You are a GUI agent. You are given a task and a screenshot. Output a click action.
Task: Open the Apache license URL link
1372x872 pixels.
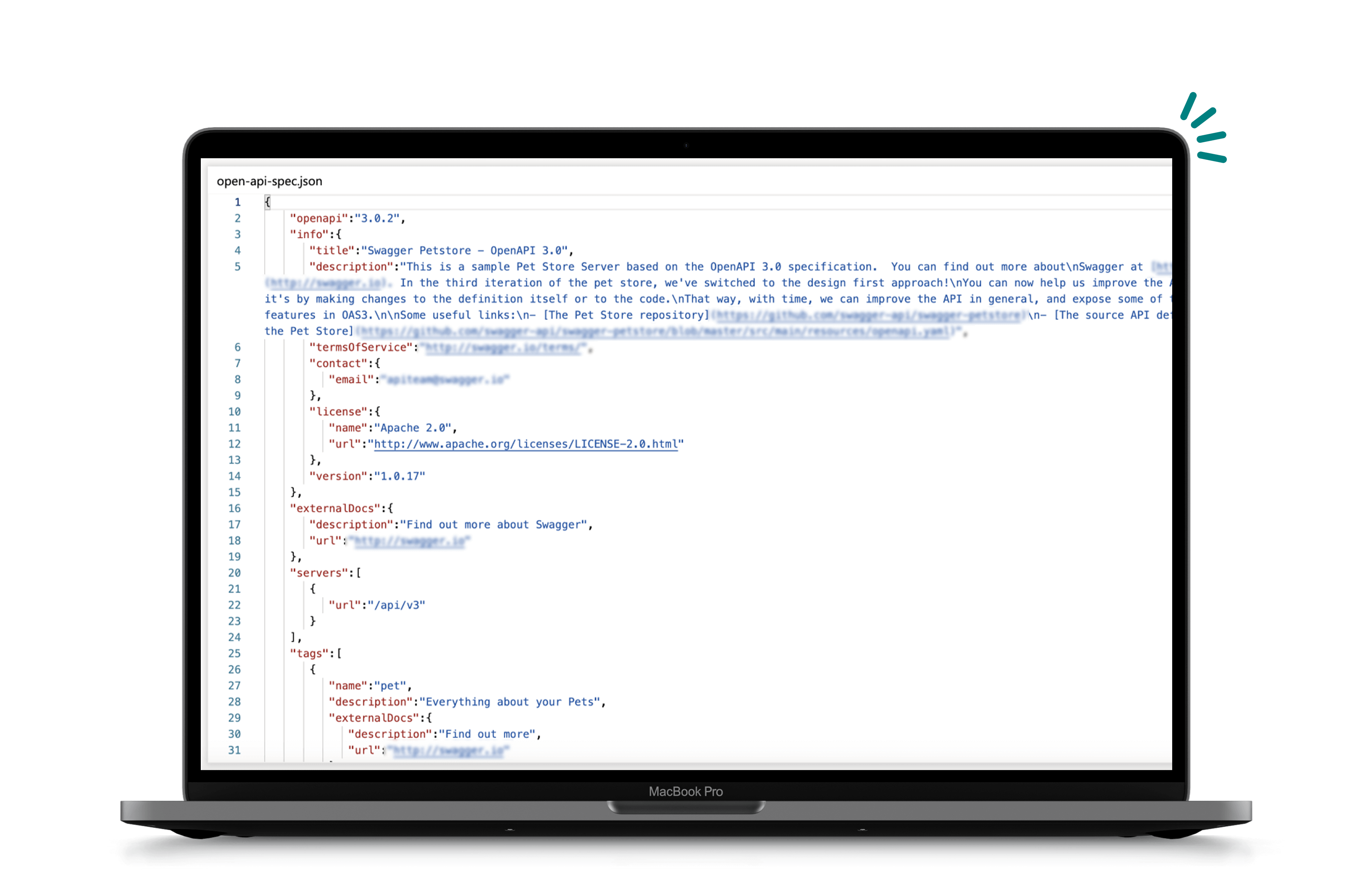click(x=525, y=444)
